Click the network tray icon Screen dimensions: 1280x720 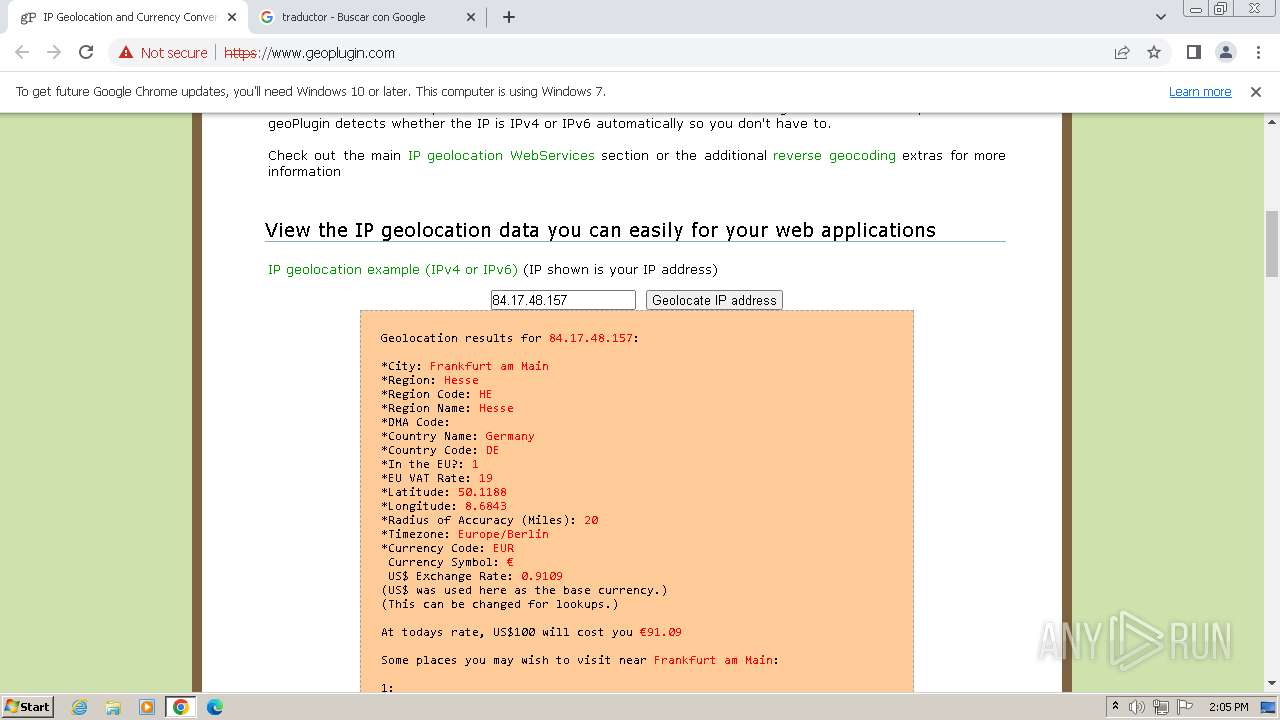(x=1161, y=707)
